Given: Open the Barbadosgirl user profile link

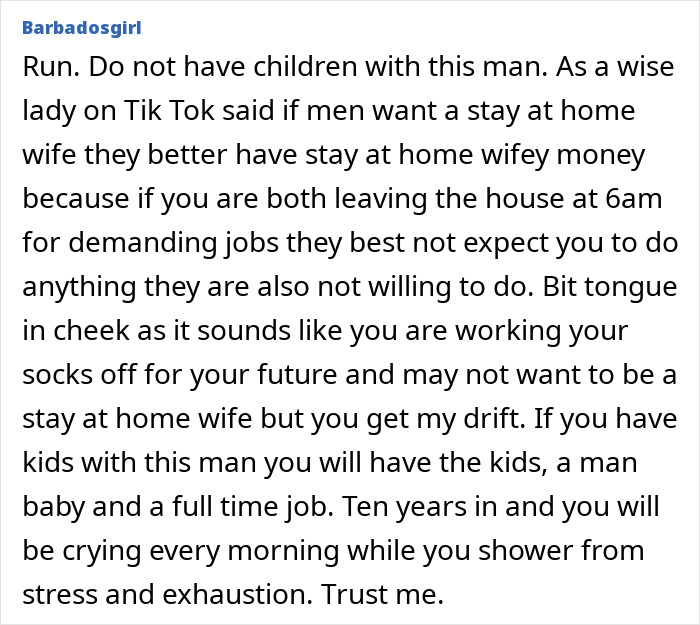Looking at the screenshot, I should 81,27.
